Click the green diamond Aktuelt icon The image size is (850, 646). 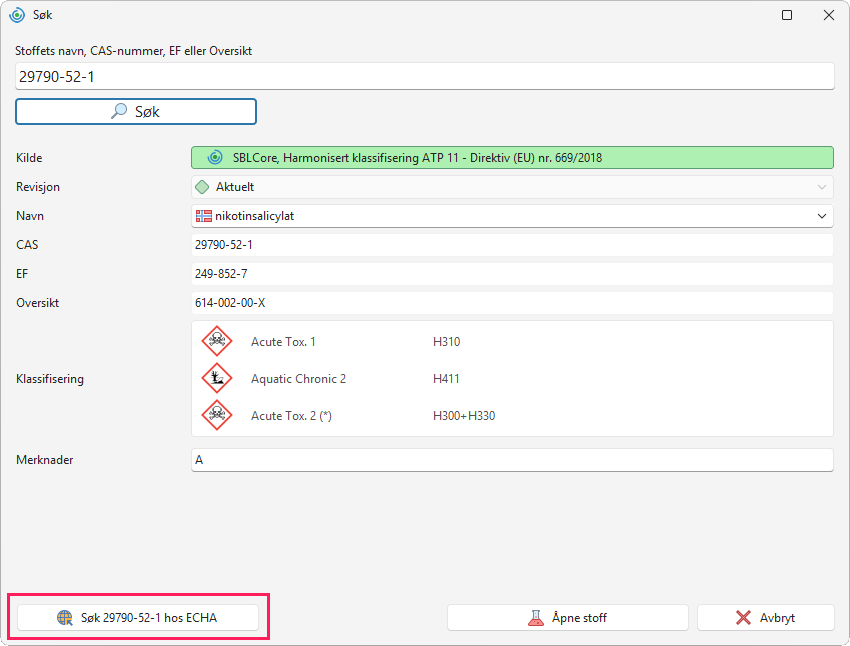pyautogui.click(x=202, y=187)
